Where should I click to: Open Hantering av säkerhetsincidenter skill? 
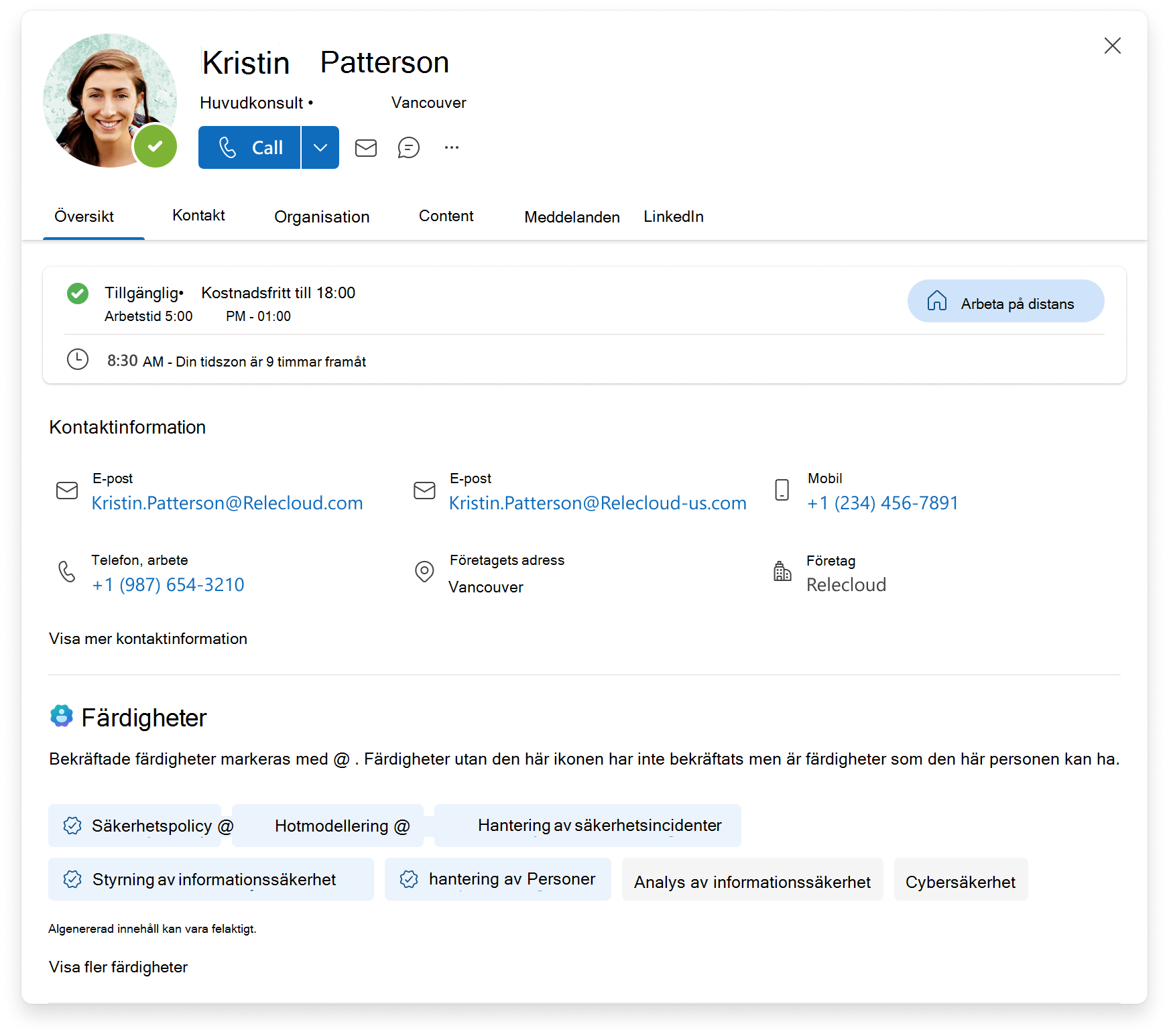(588, 826)
